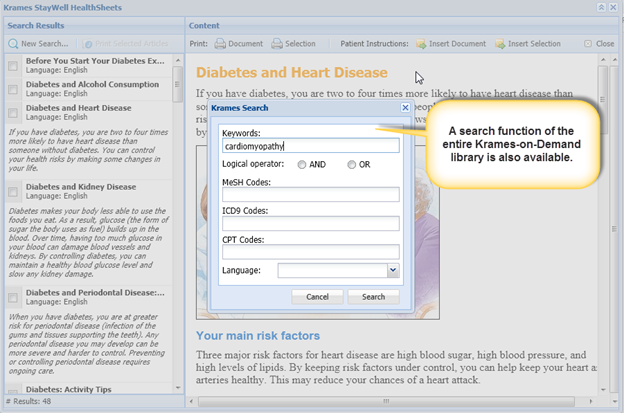
Task: Click the Print Selection label
Action: point(300,44)
